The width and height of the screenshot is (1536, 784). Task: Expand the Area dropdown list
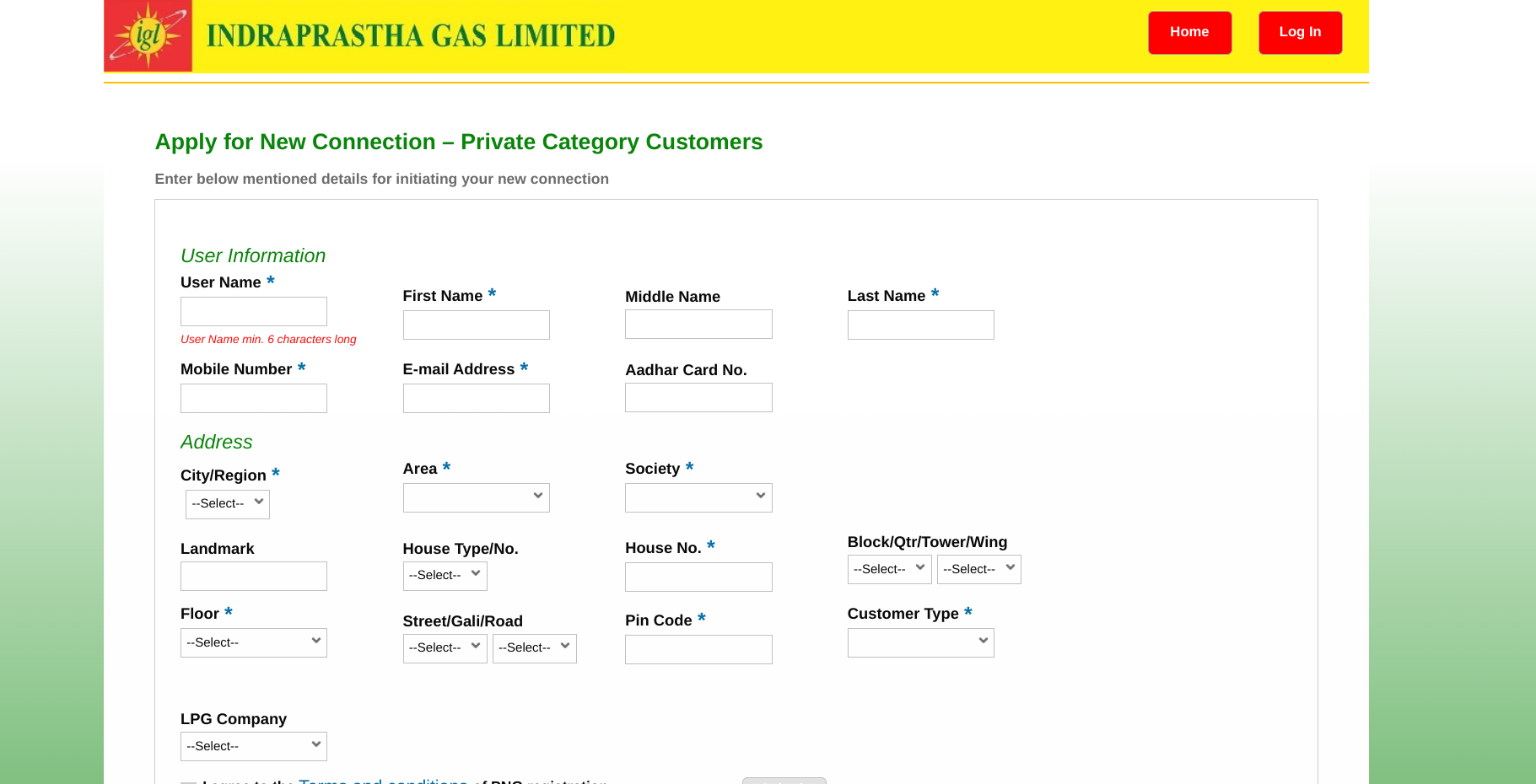click(x=476, y=497)
